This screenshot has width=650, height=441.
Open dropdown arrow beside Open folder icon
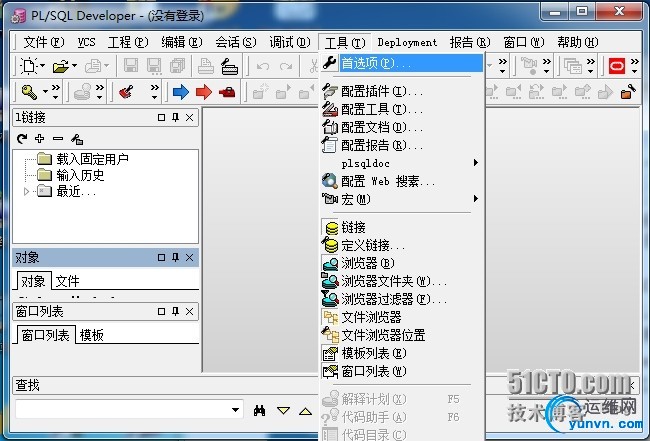point(74,65)
